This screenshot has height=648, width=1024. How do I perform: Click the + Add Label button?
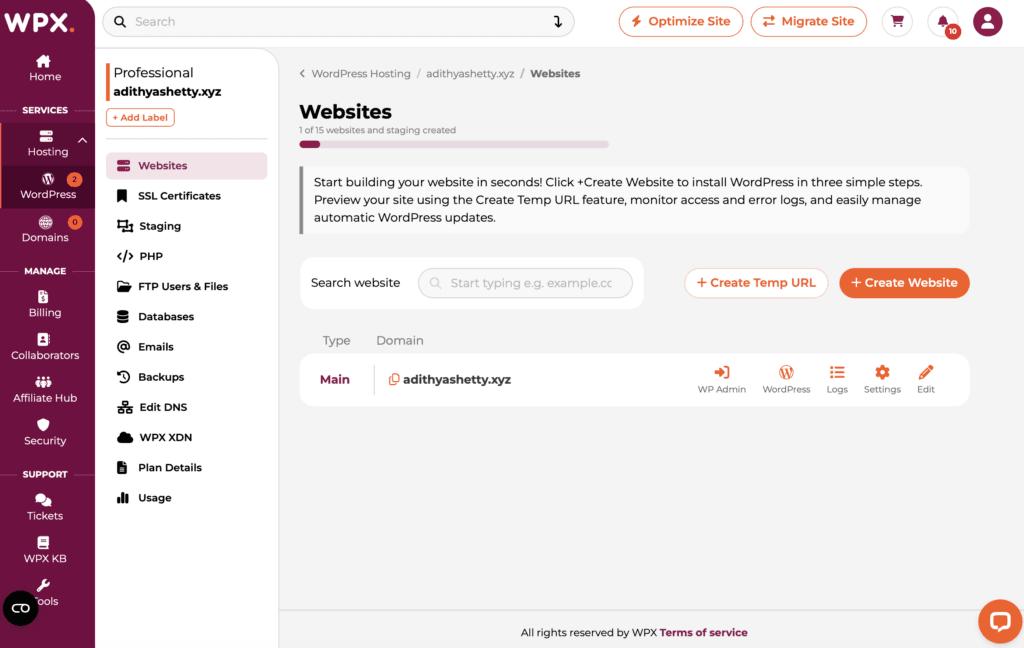[140, 118]
